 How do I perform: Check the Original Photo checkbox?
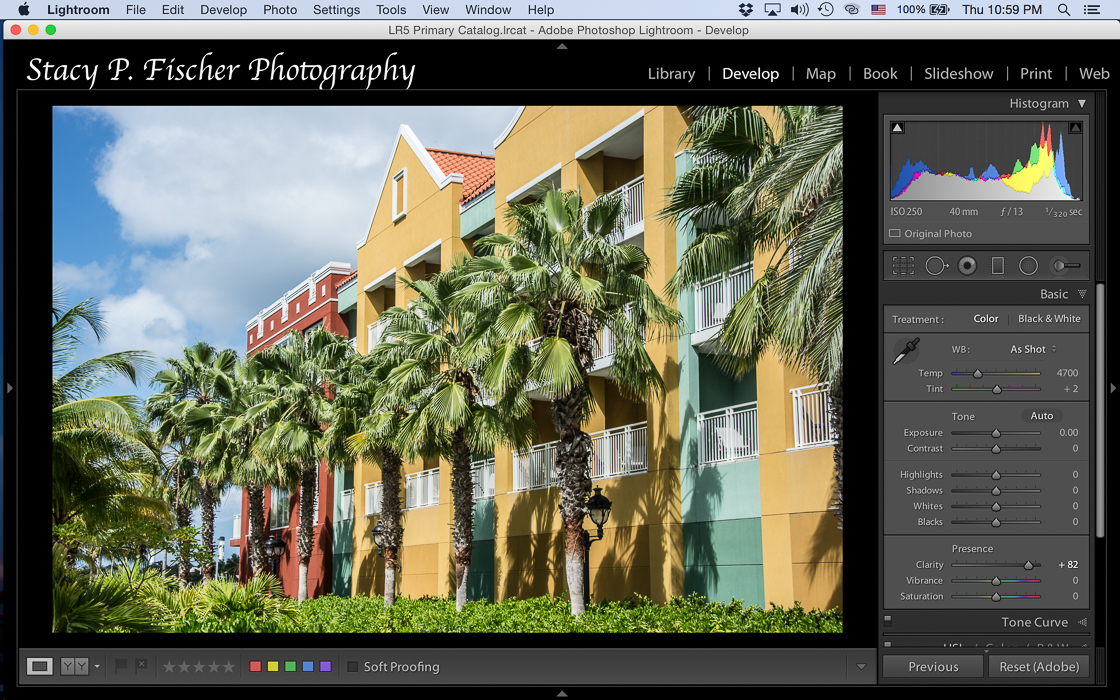tap(894, 234)
